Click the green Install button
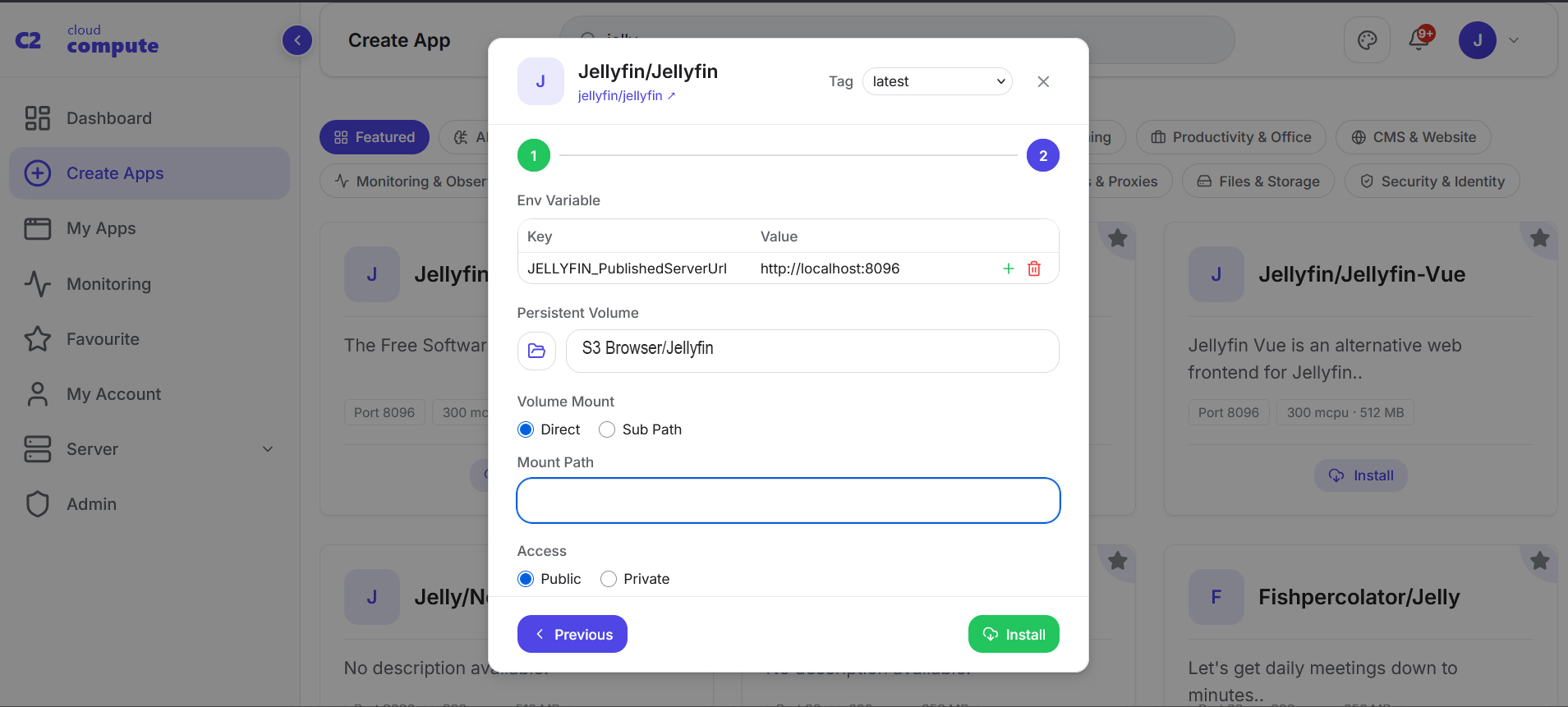 click(1014, 634)
